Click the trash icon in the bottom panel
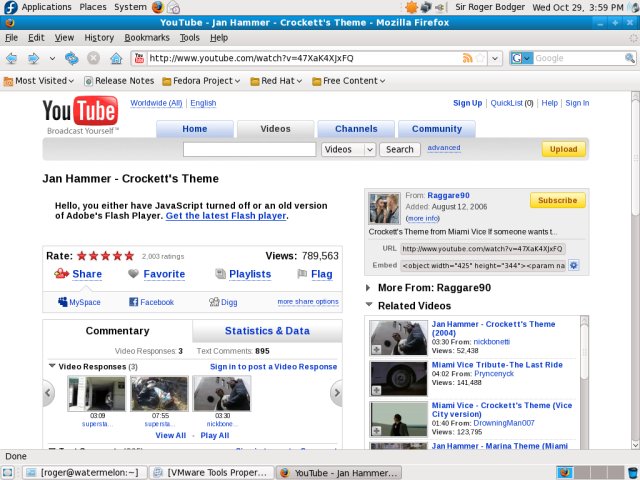Viewport: 640px width, 480px height. [x=633, y=472]
